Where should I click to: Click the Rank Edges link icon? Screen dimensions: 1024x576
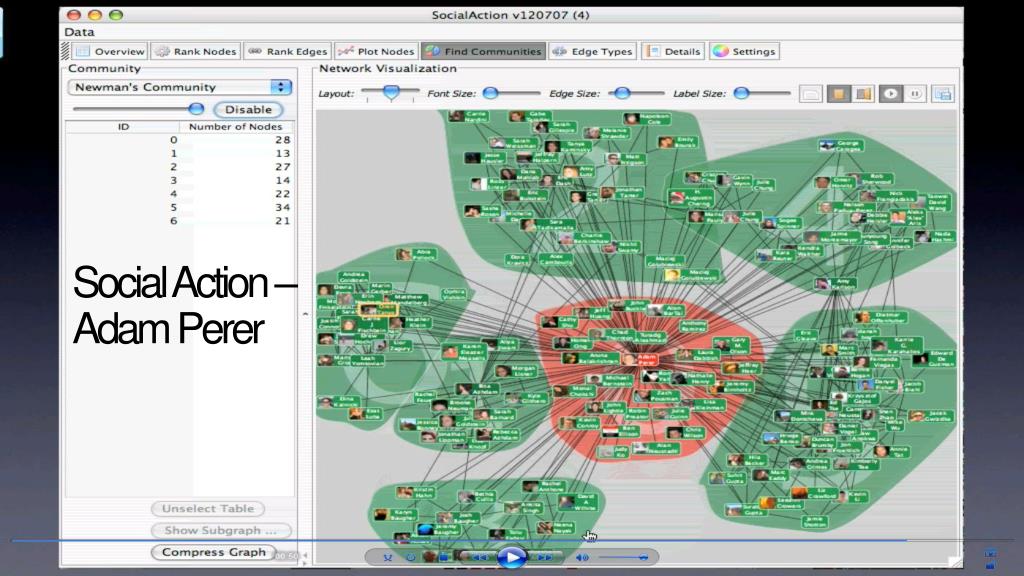[255, 51]
